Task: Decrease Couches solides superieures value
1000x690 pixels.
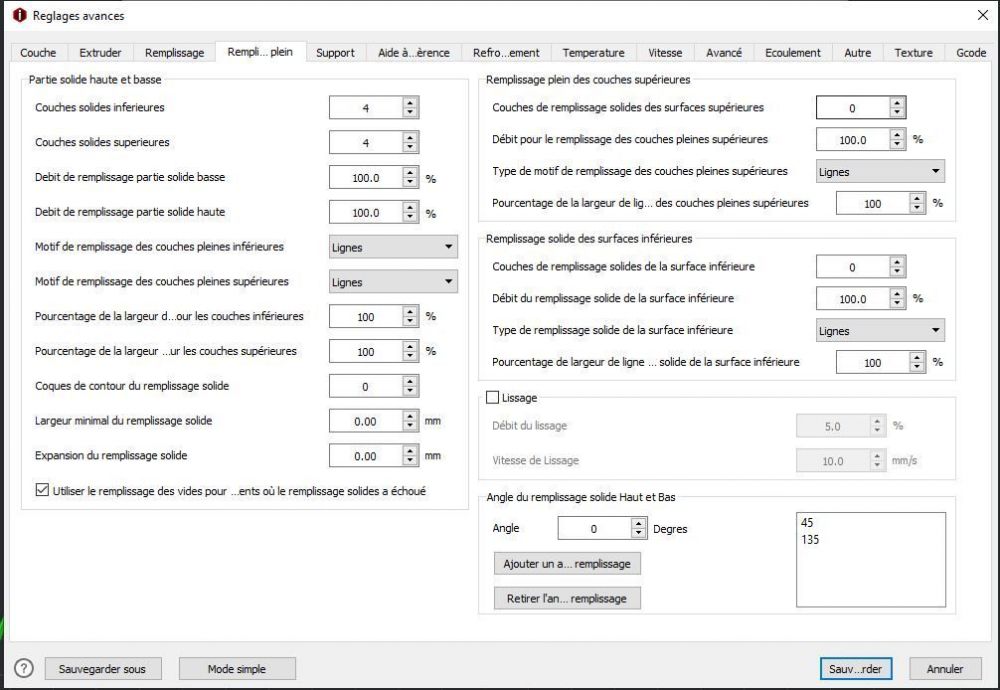Action: (x=410, y=147)
